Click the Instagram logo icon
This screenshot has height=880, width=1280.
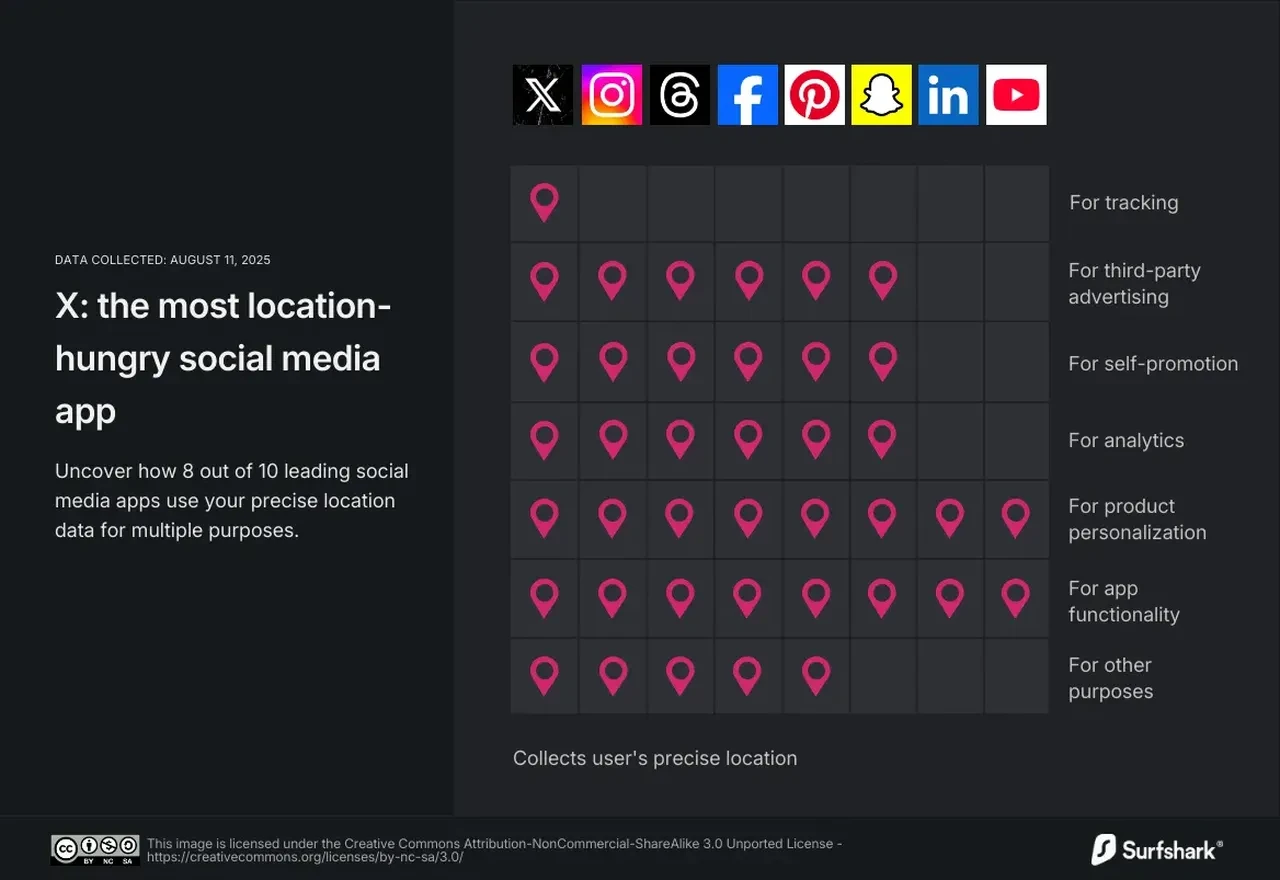(611, 95)
